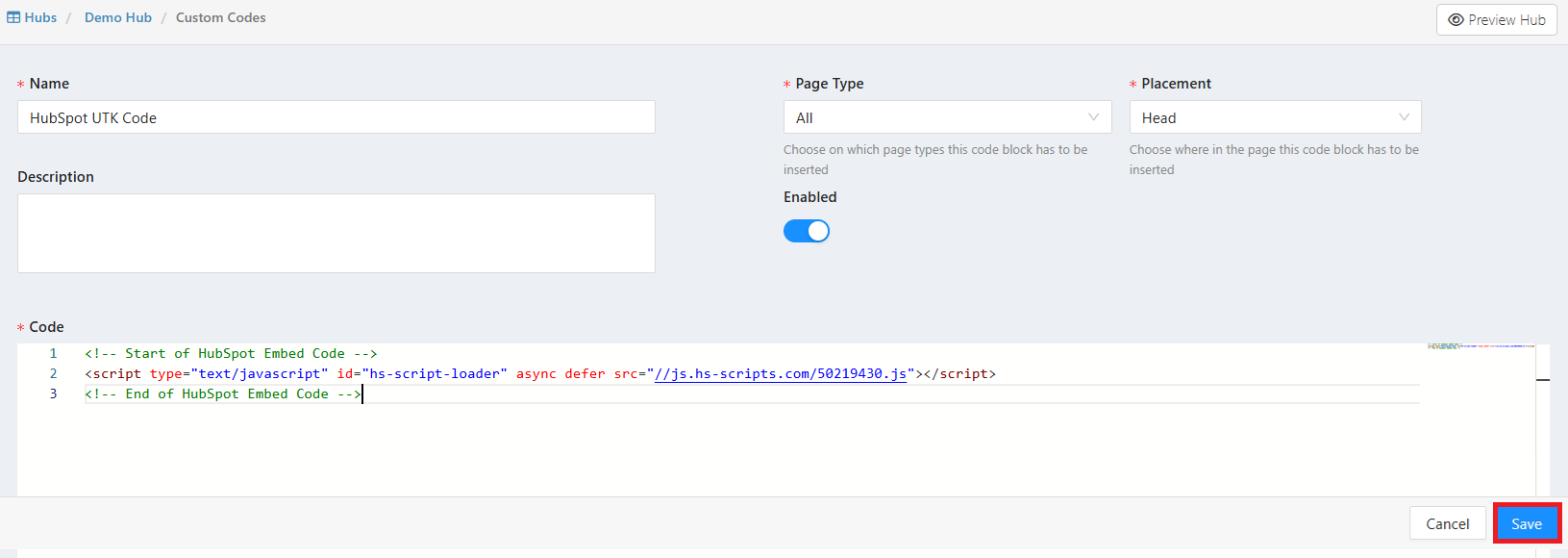The width and height of the screenshot is (1568, 558).
Task: Open the Page Type dropdown set to All
Action: tap(947, 117)
